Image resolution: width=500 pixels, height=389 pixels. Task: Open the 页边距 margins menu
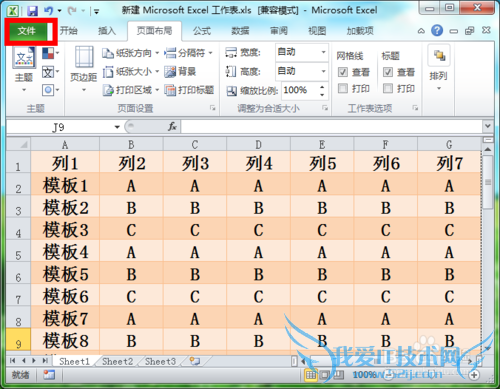pos(83,69)
